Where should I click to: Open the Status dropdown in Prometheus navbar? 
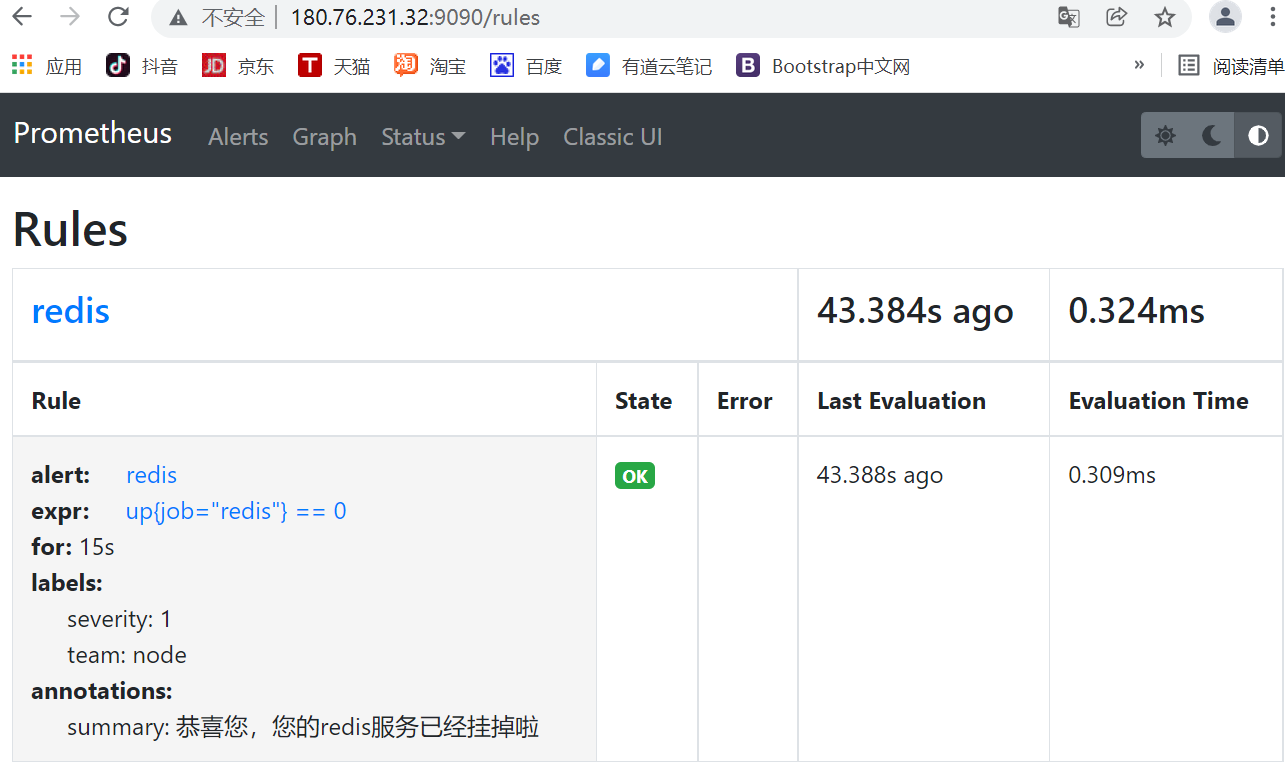422,137
